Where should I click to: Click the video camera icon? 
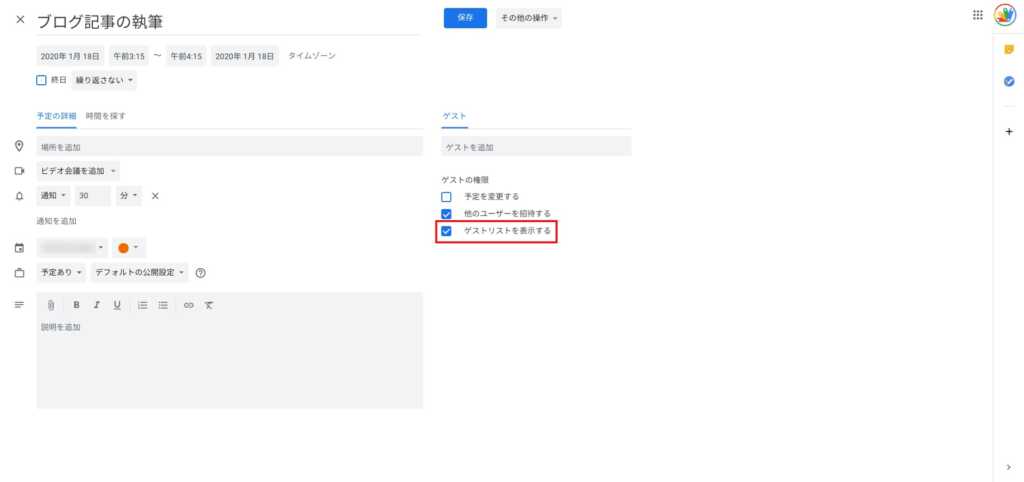[20, 171]
